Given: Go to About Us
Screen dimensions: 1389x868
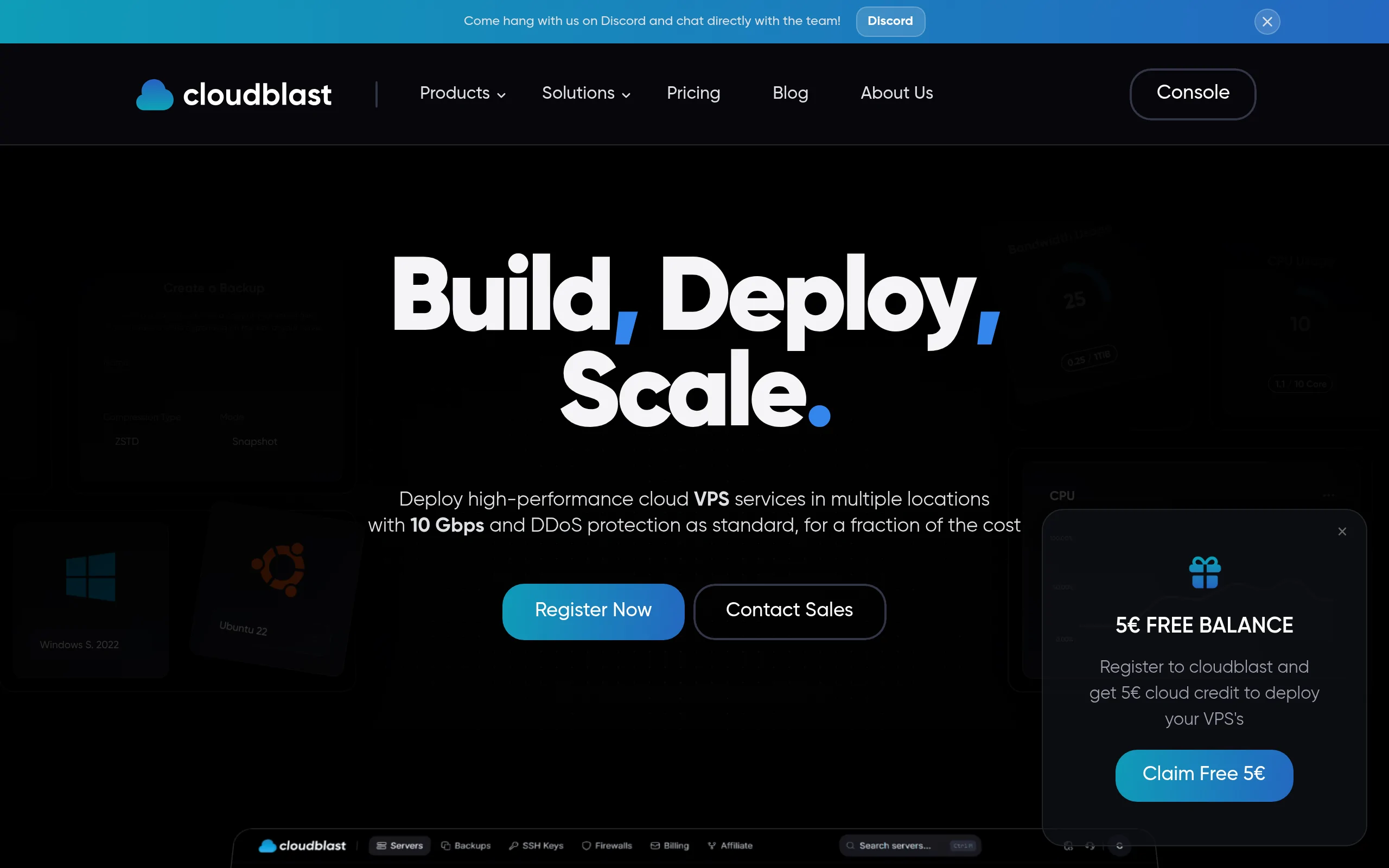Looking at the screenshot, I should pyautogui.click(x=896, y=93).
